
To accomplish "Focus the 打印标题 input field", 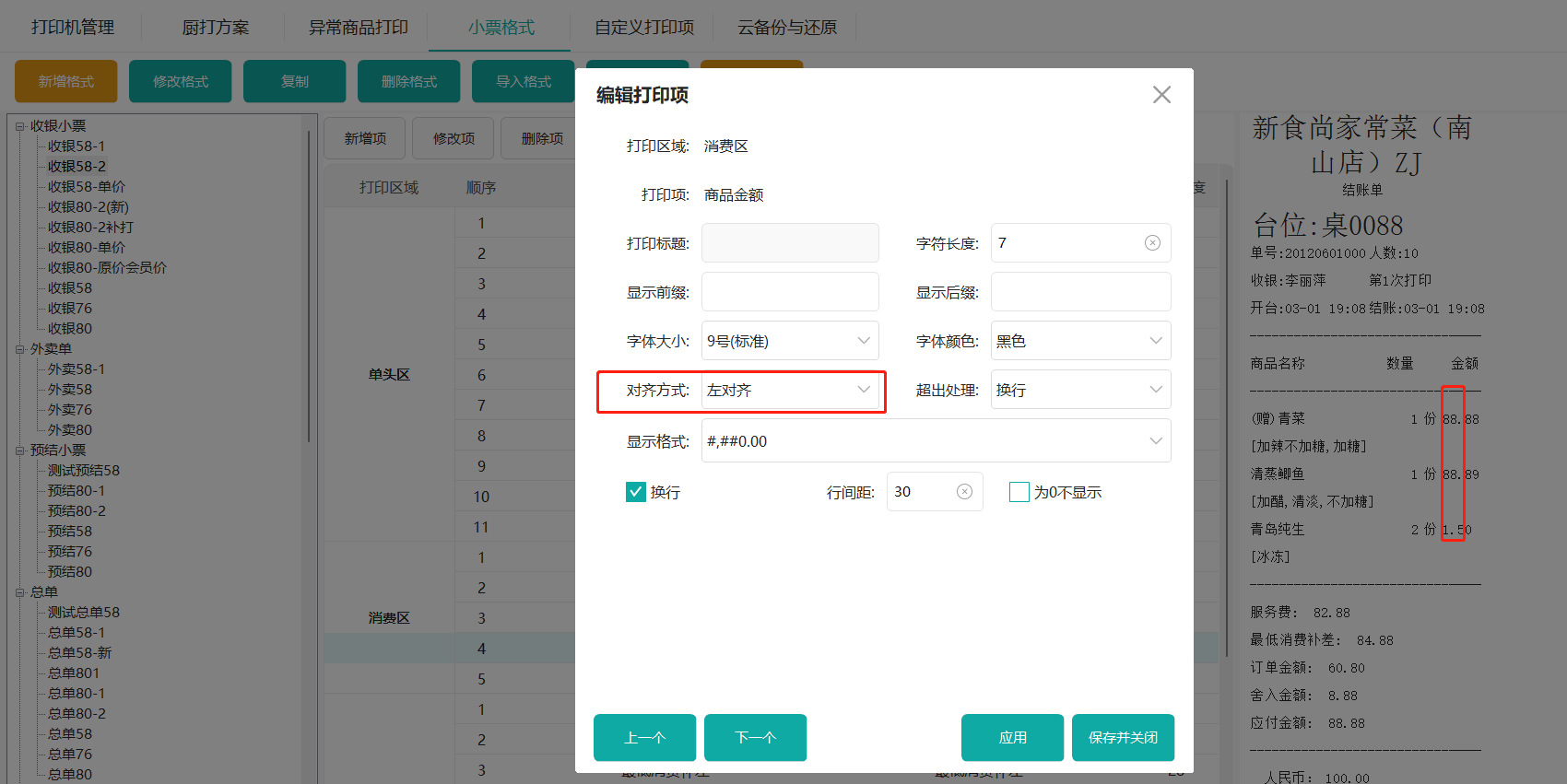I will 790,243.
